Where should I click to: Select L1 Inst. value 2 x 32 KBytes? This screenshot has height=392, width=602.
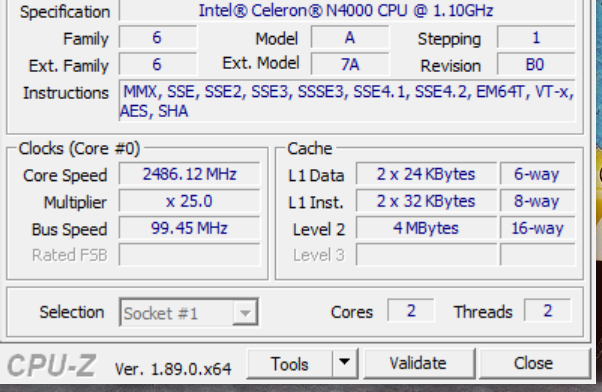click(426, 201)
